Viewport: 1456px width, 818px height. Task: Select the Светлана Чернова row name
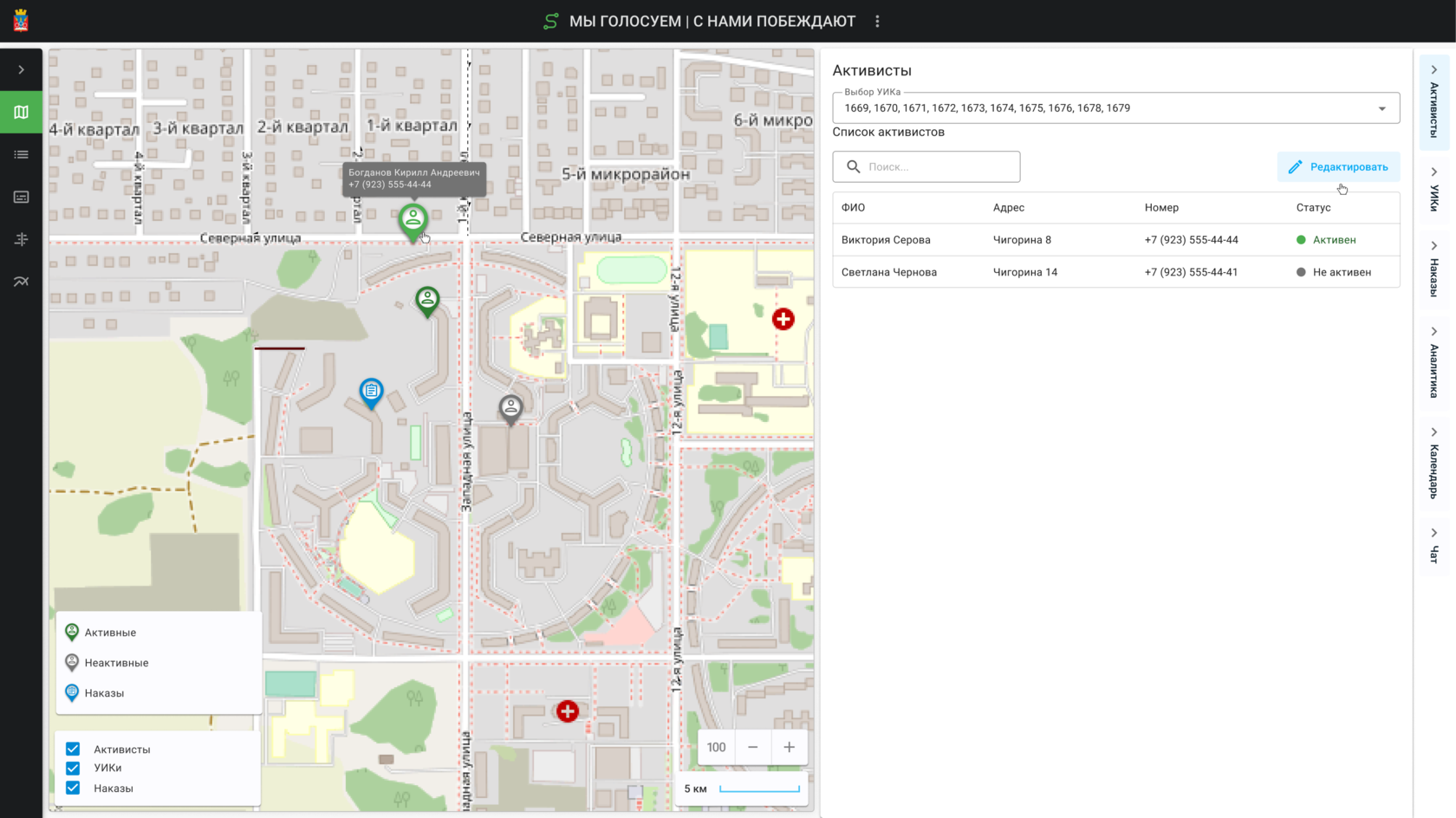point(889,272)
